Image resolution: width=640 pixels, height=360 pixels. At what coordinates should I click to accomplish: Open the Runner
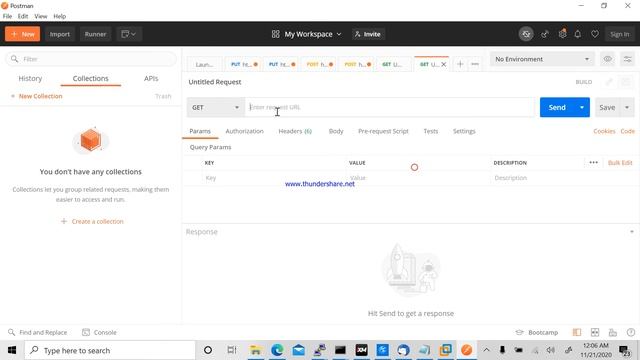[x=95, y=34]
